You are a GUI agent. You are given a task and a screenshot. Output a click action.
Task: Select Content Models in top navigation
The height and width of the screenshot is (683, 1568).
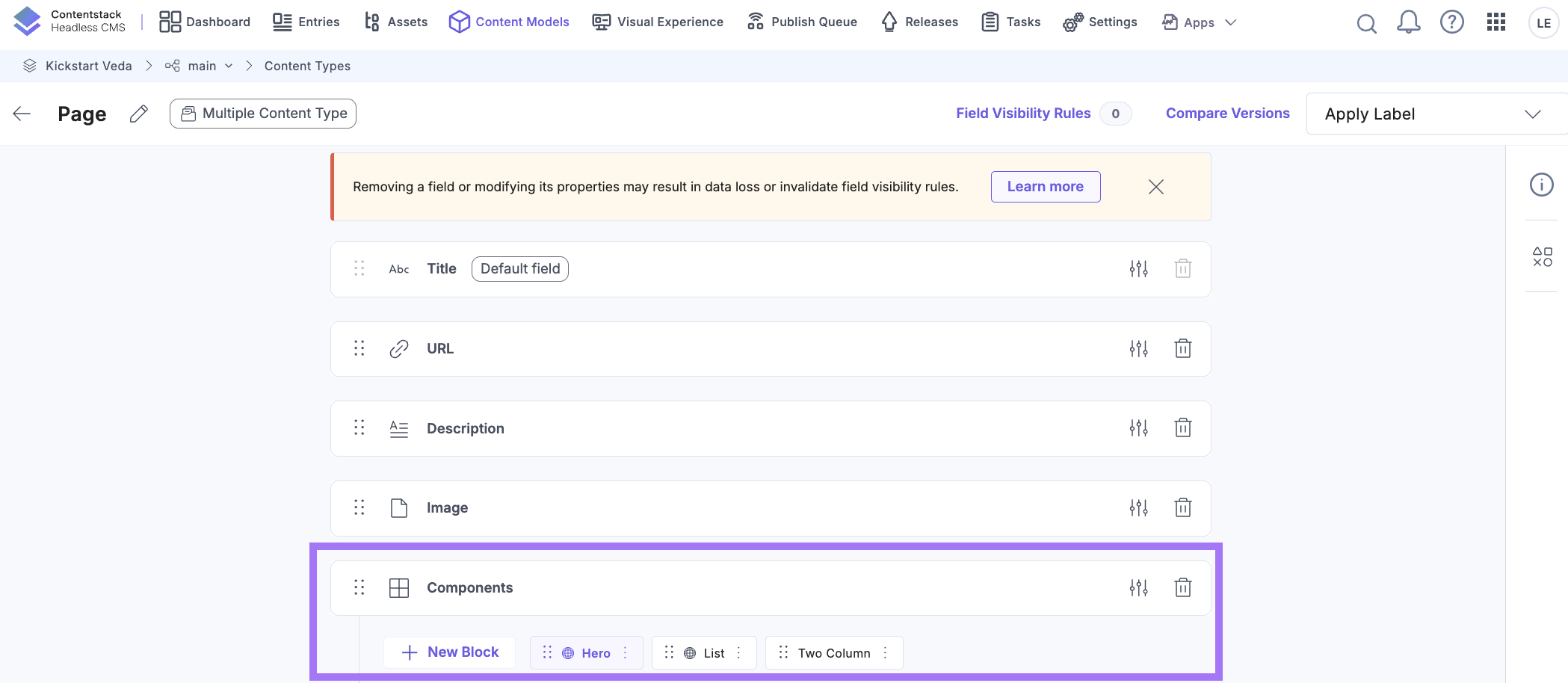(x=509, y=22)
